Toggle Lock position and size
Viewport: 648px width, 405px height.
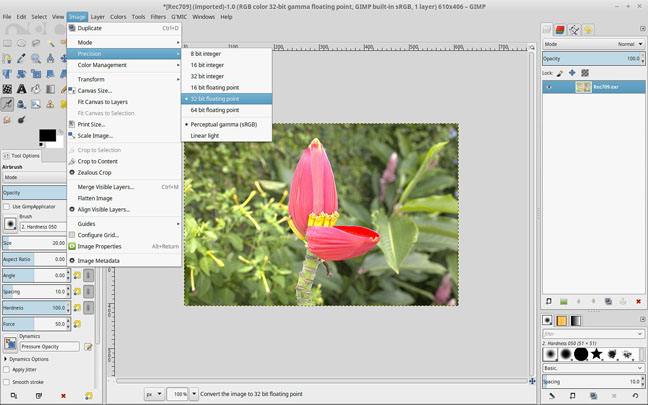pyautogui.click(x=572, y=73)
